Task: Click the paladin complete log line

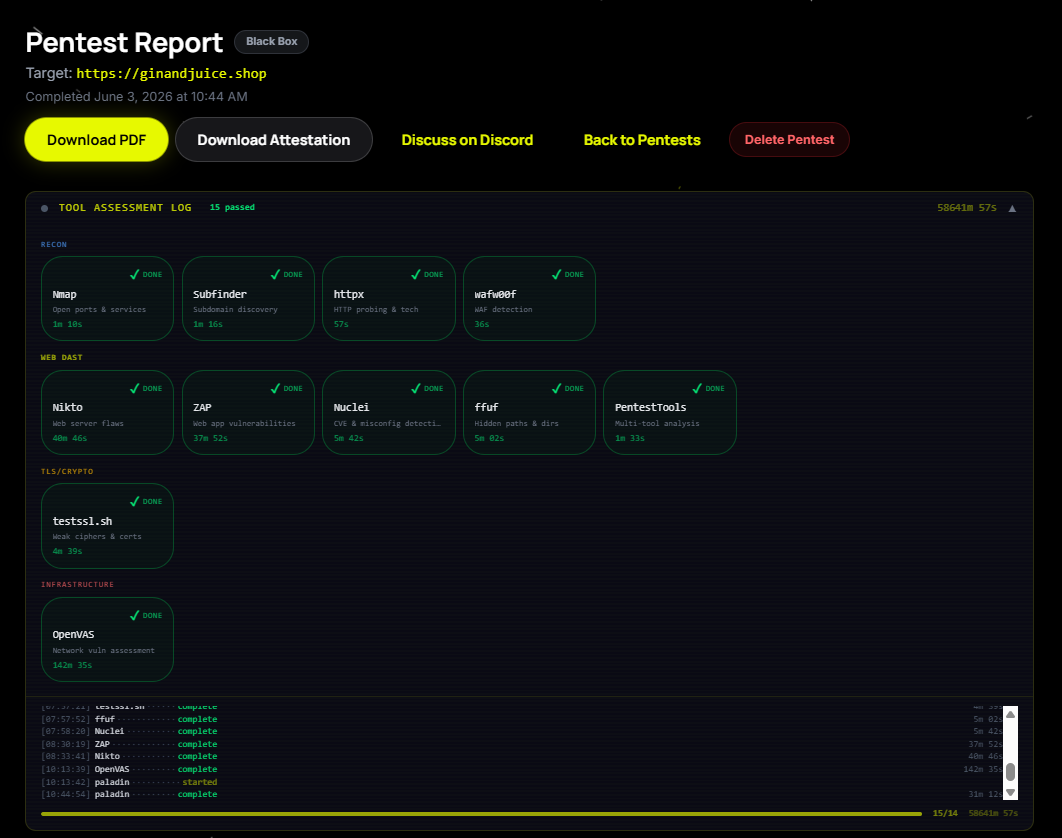Action: 522,795
